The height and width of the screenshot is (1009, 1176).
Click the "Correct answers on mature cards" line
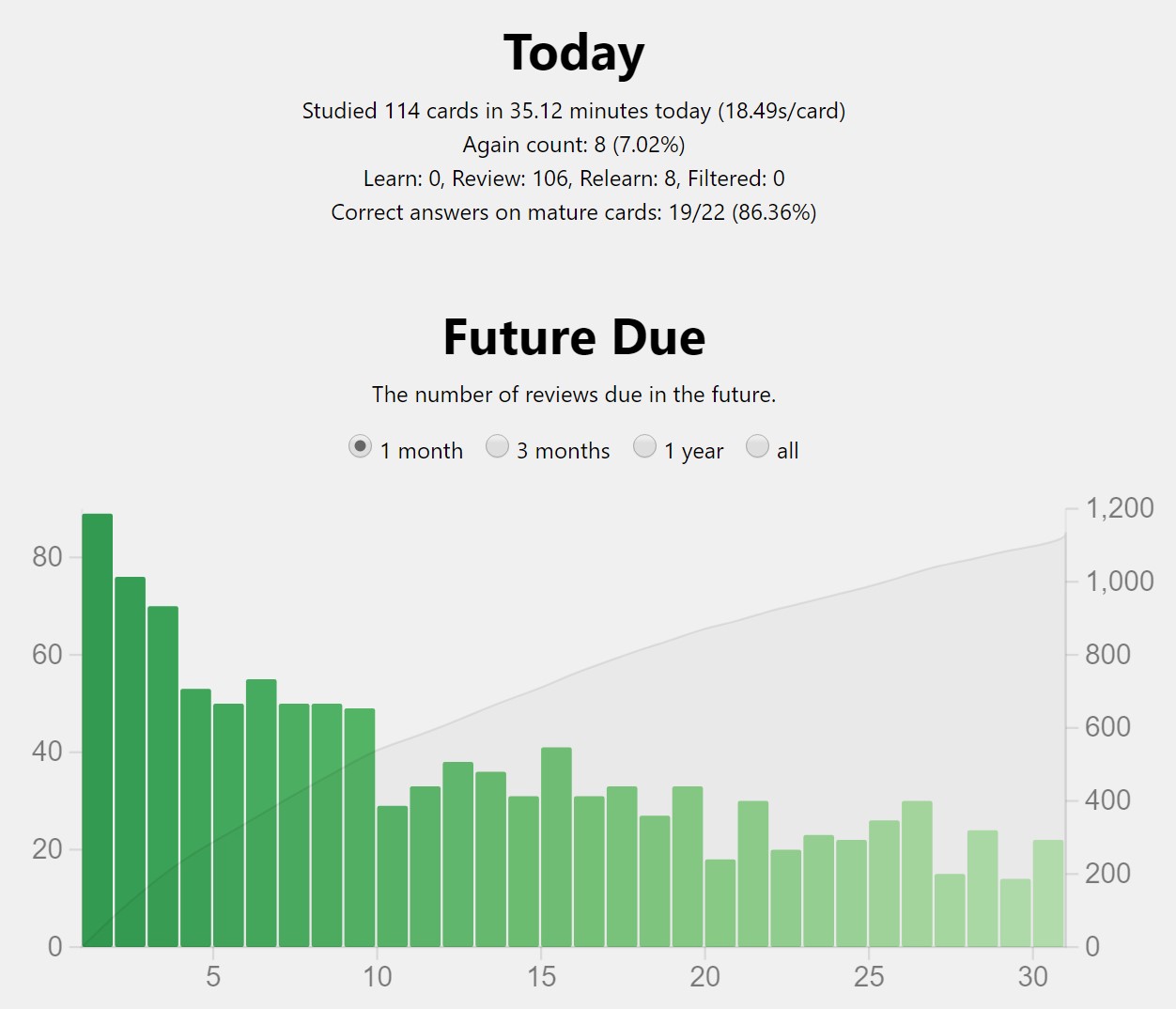[x=574, y=212]
